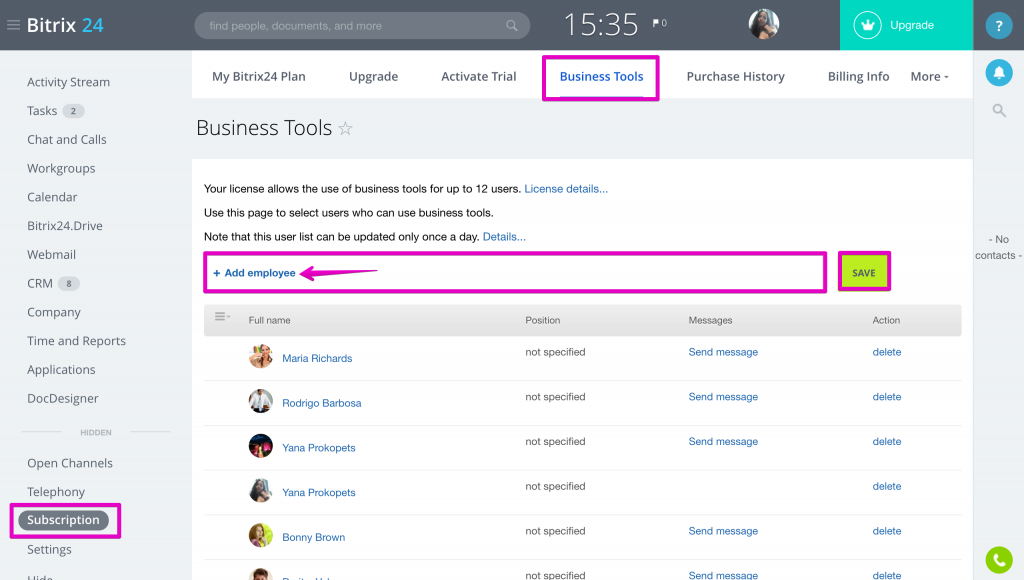This screenshot has width=1024, height=580.
Task: Open the Details link about daily updates
Action: (x=504, y=237)
